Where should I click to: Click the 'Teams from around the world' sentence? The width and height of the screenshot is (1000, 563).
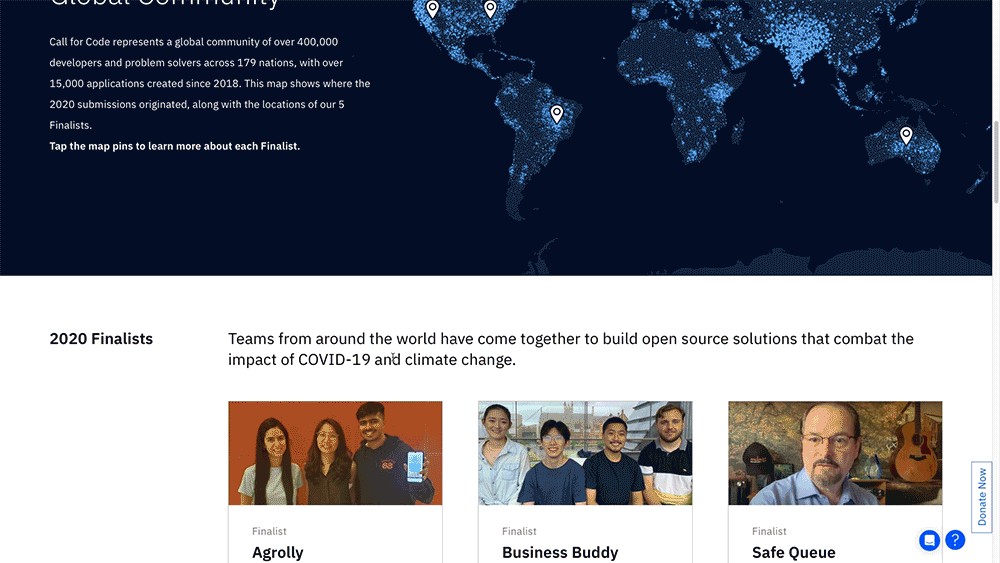click(571, 349)
